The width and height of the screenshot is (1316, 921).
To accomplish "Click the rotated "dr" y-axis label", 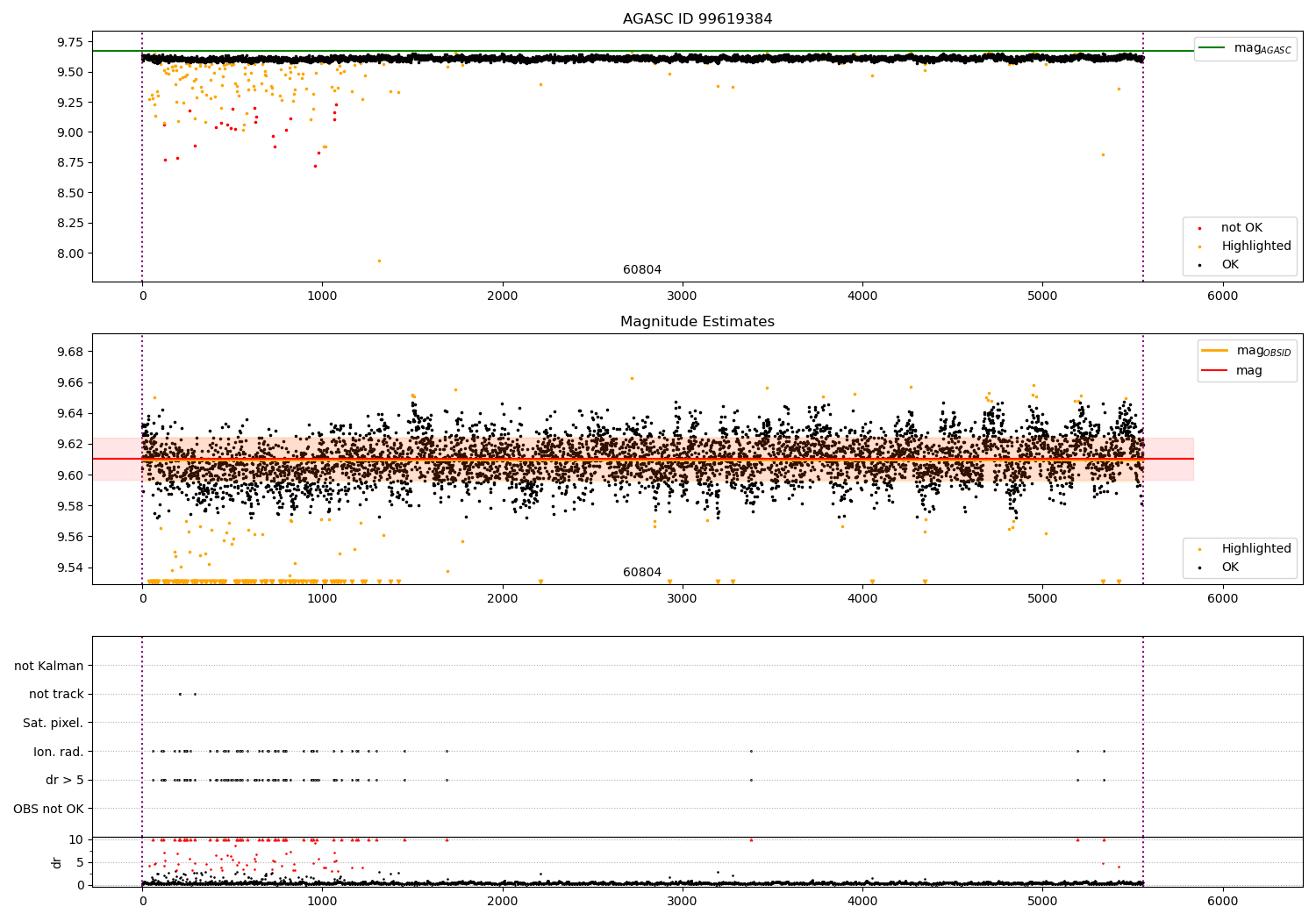I will (57, 862).
